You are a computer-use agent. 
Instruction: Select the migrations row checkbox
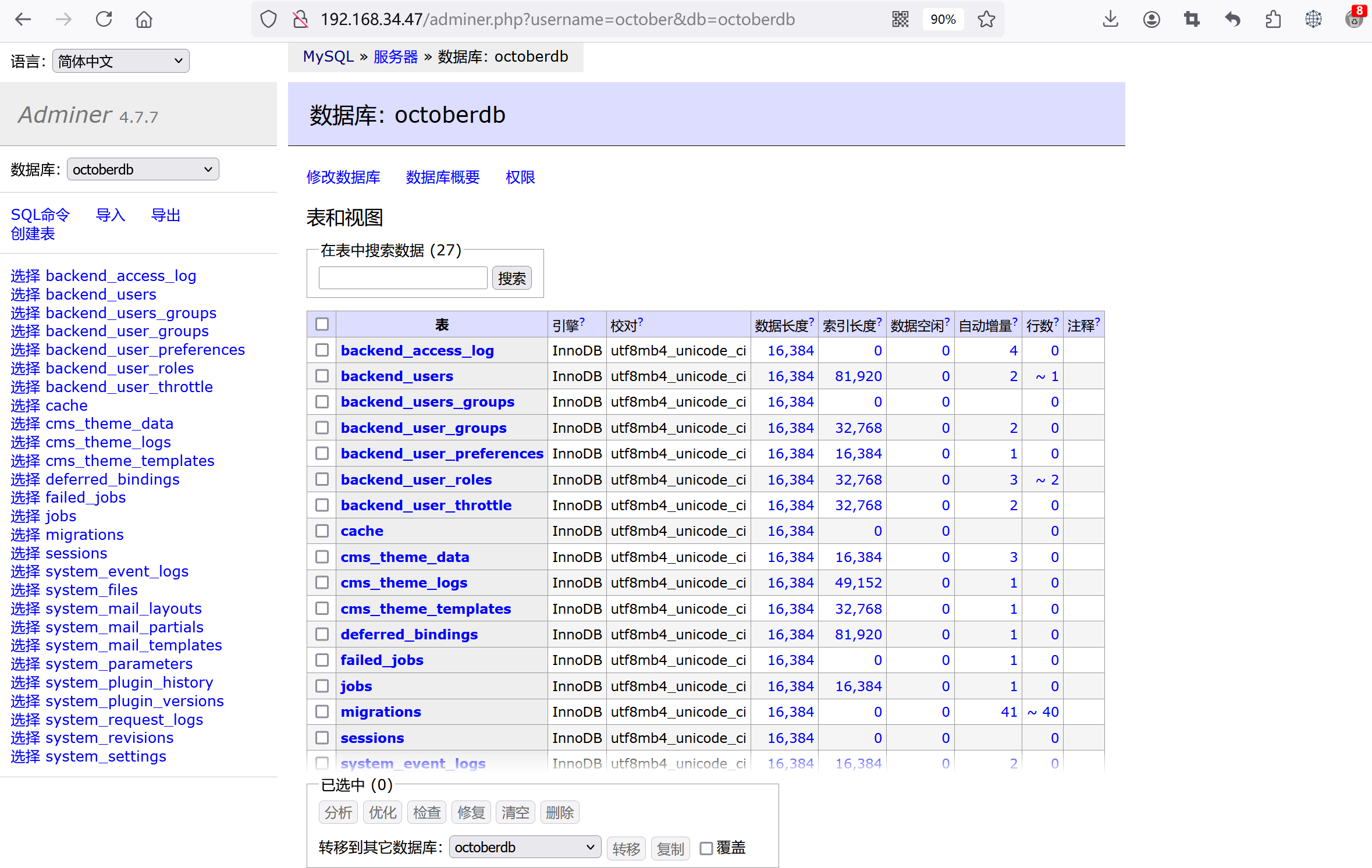pos(322,712)
